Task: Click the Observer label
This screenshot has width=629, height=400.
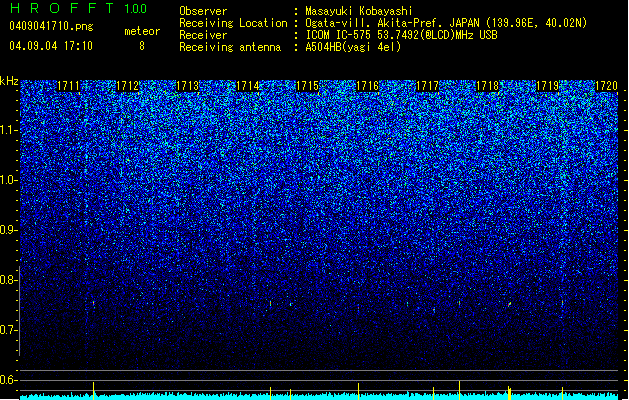Action: [x=203, y=11]
